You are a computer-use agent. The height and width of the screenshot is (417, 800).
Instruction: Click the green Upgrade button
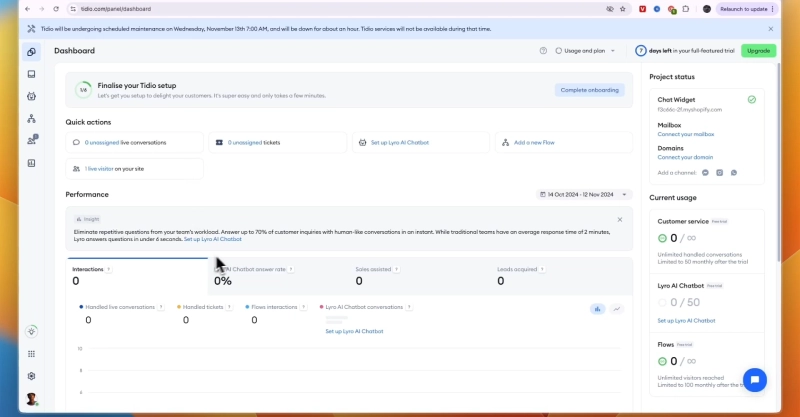pos(758,51)
